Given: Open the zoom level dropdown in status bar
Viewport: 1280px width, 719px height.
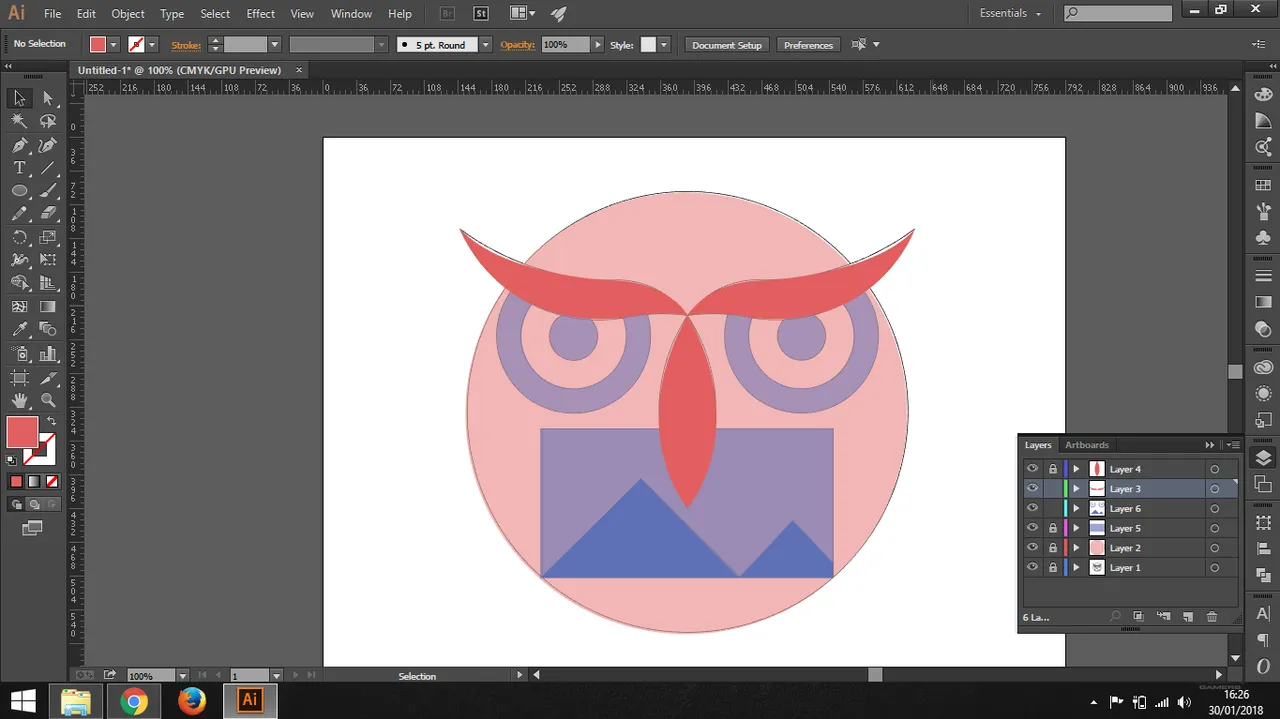Looking at the screenshot, I should tap(182, 676).
